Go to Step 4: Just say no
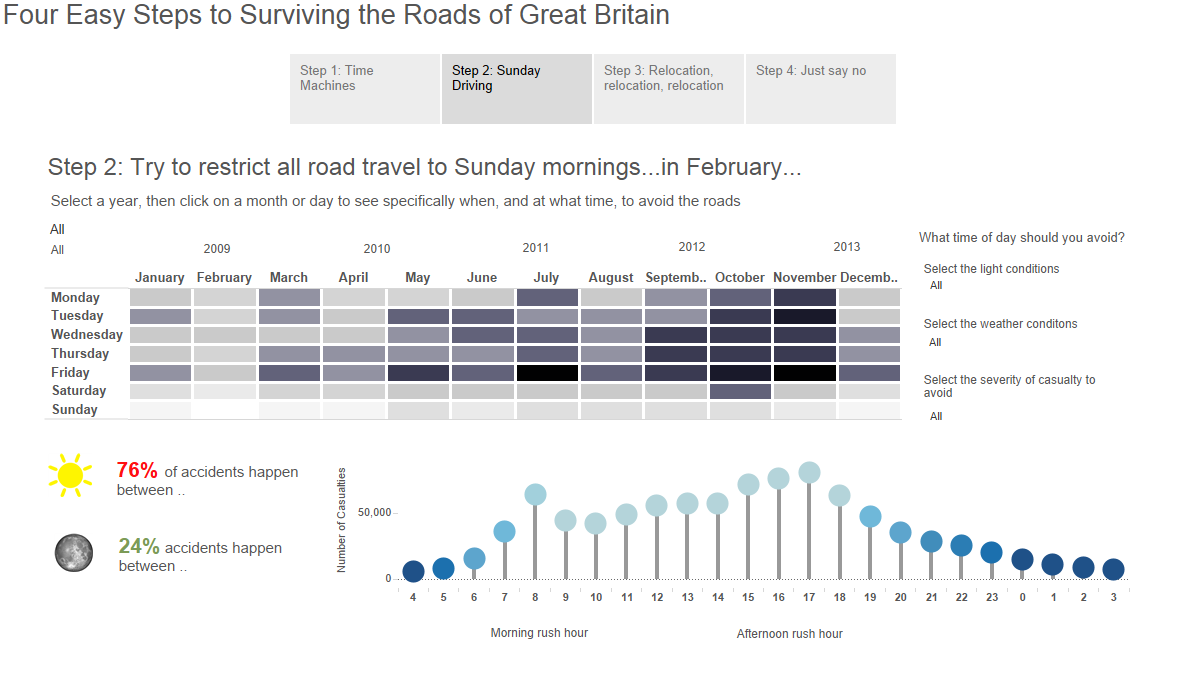Screen dimensions: 1184x684 coord(820,88)
